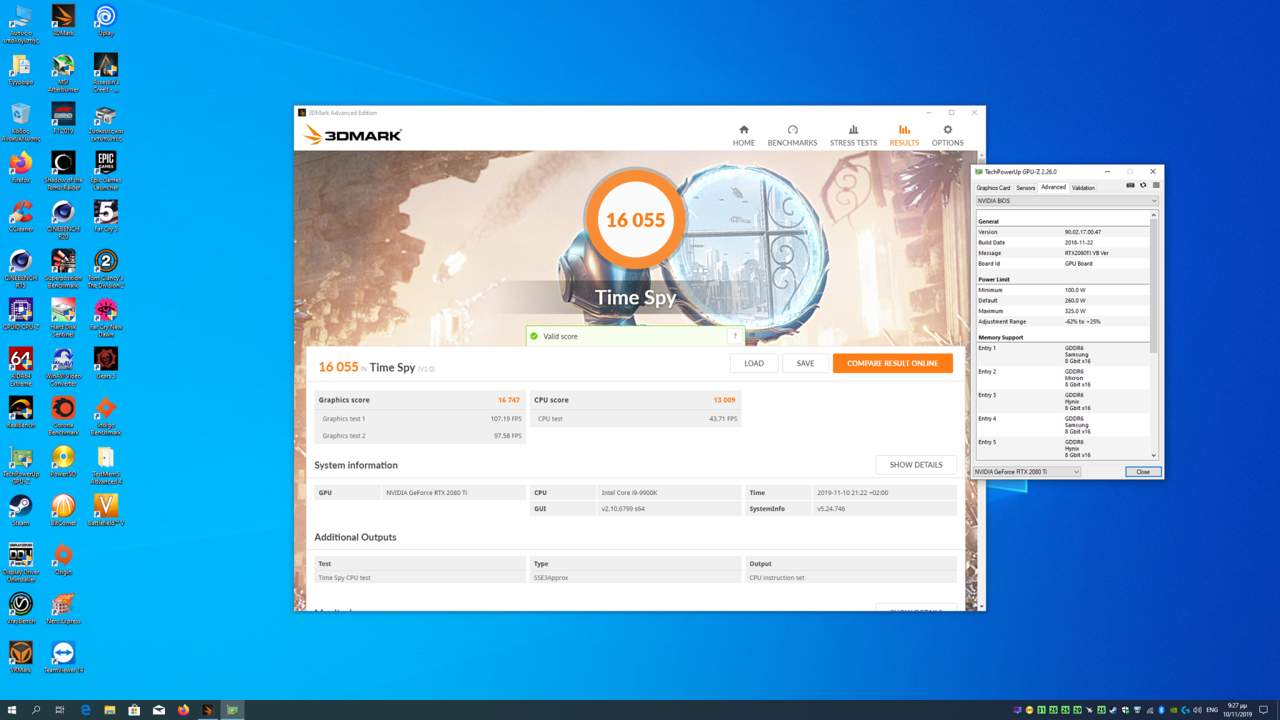Open the Stress Tests section
Screen dimensions: 1280x720
pos(853,136)
